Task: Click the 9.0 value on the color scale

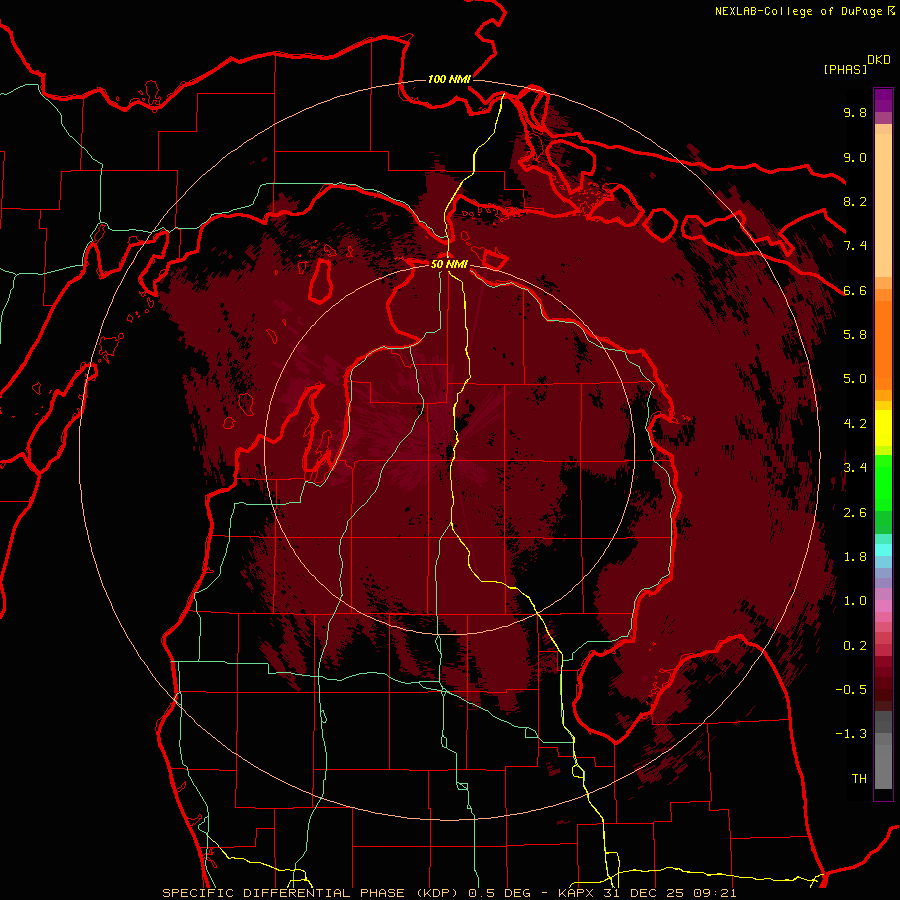Action: [855, 157]
